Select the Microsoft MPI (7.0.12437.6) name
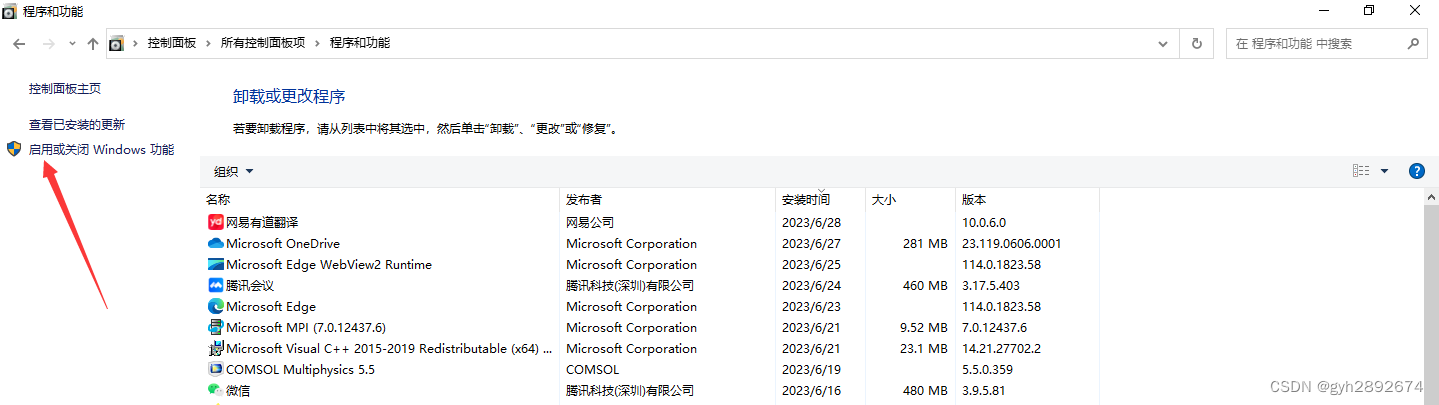This screenshot has width=1439, height=405. tap(306, 327)
